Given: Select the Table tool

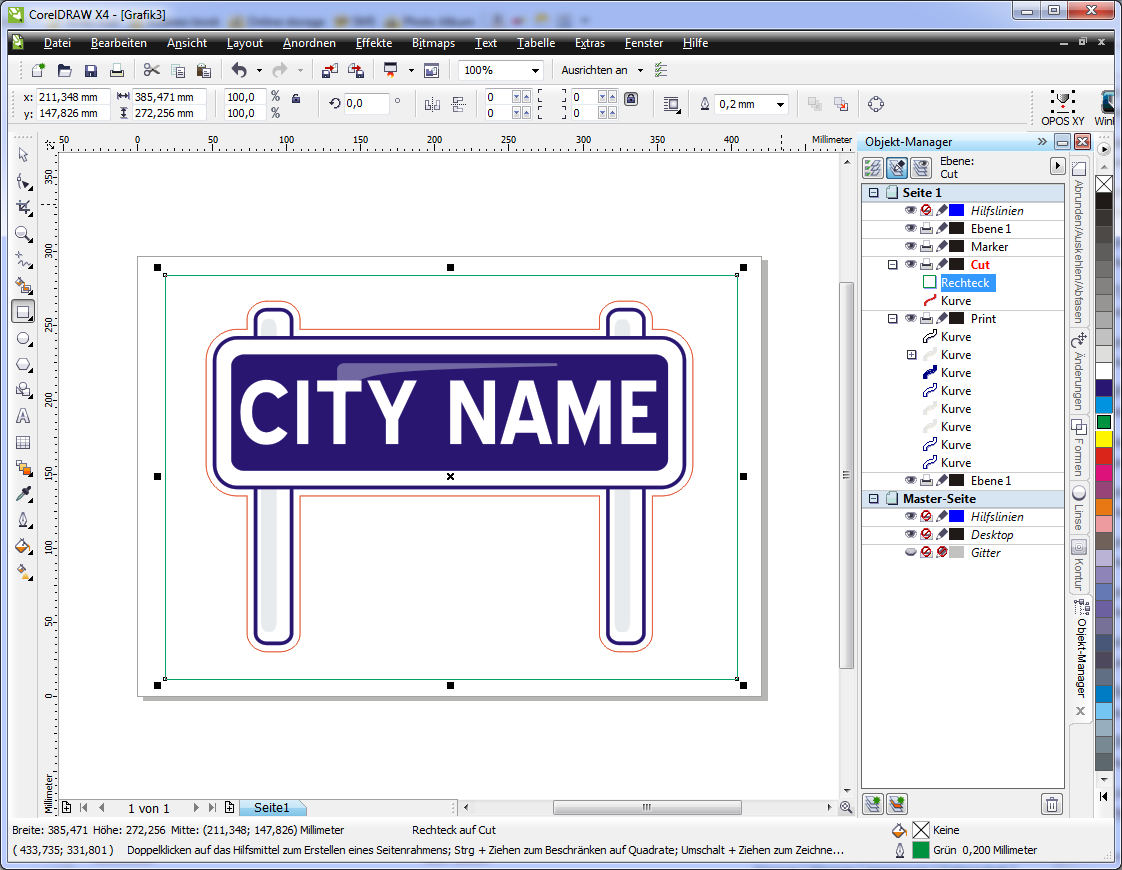Looking at the screenshot, I should [x=23, y=442].
